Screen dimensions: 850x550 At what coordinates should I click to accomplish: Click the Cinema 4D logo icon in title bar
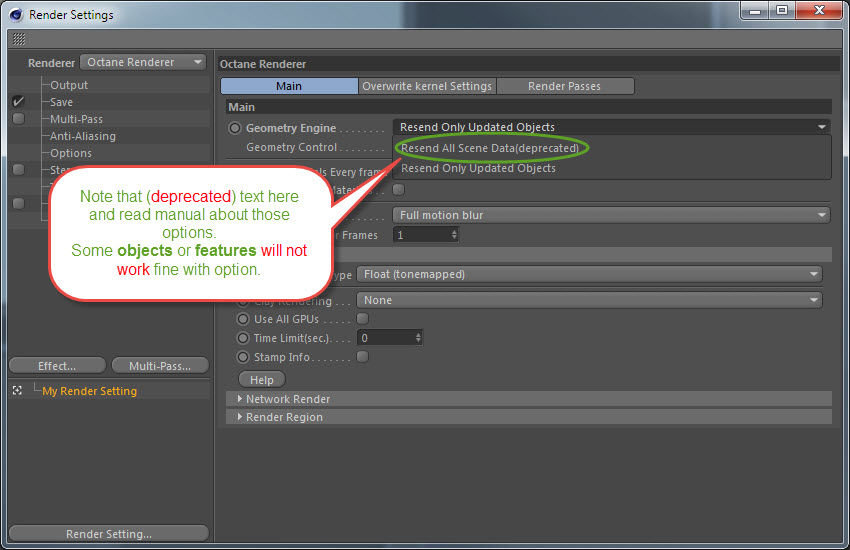tap(16, 15)
